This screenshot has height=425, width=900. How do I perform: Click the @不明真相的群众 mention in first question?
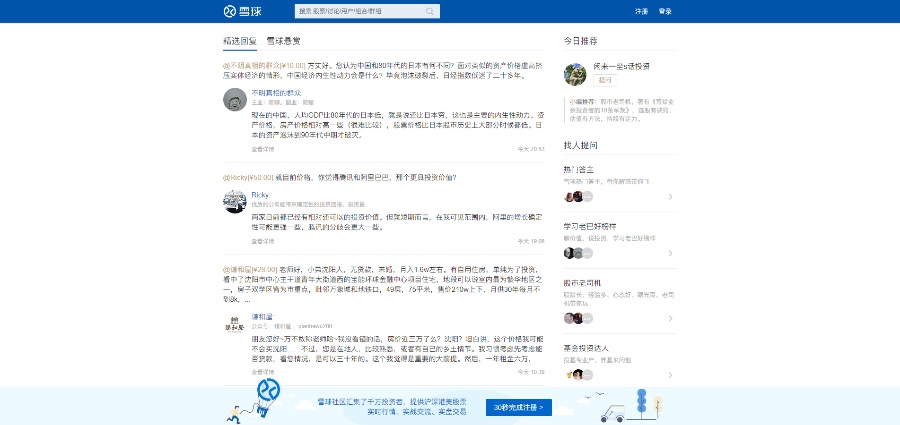pyautogui.click(x=251, y=65)
